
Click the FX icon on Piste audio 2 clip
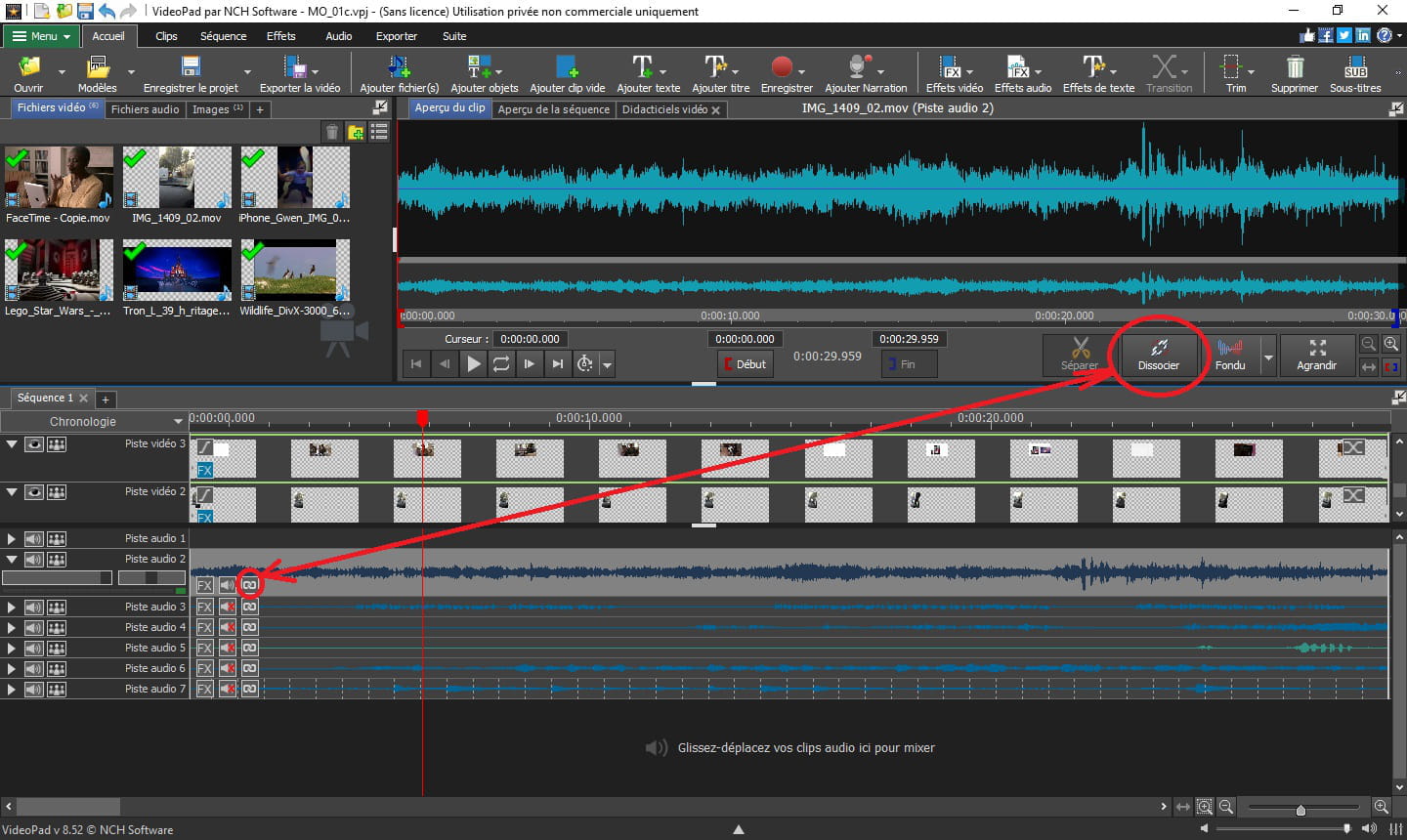[204, 585]
